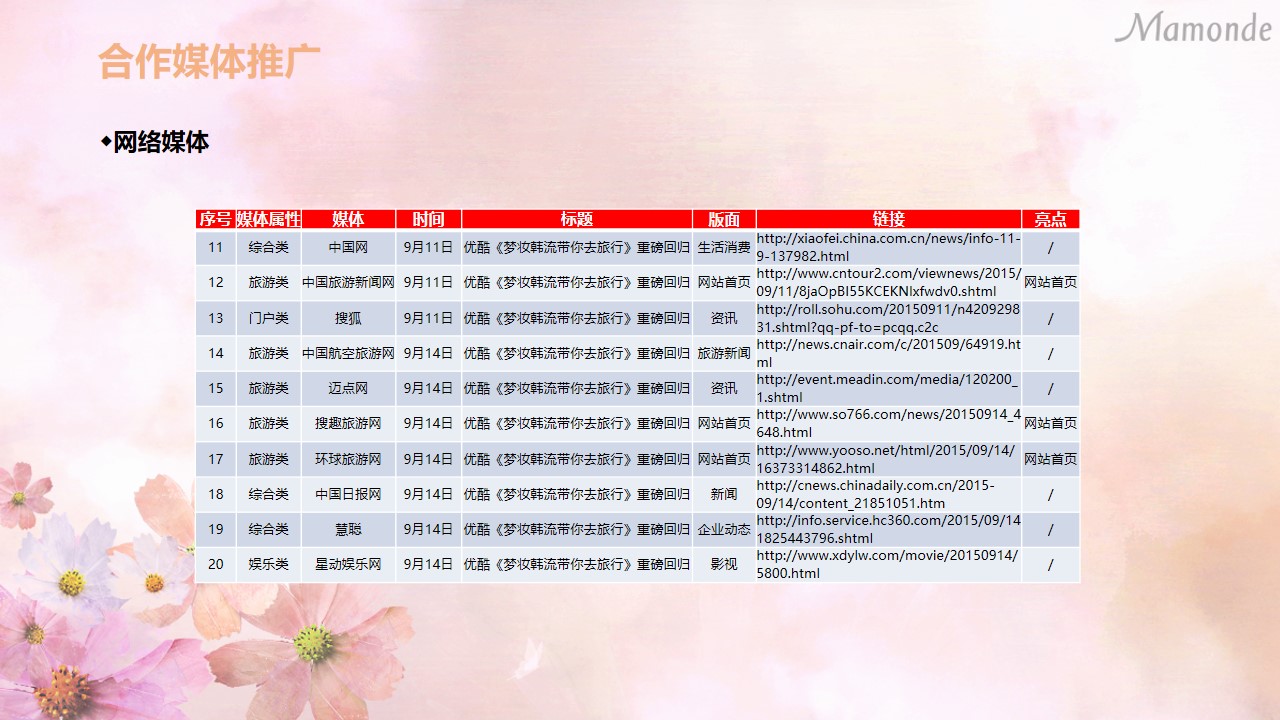This screenshot has height=720, width=1280.
Task: Select the 影视 section cell
Action: click(x=724, y=564)
